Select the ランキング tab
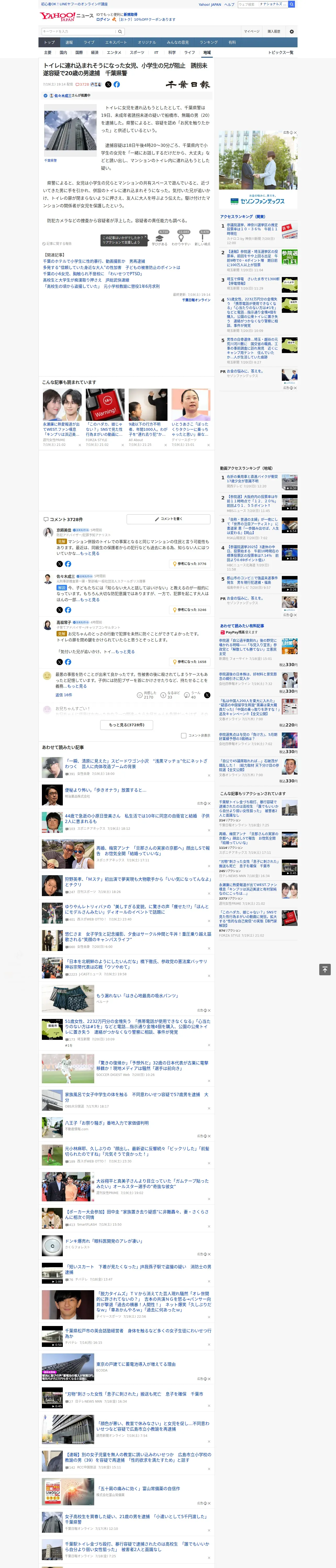The height and width of the screenshot is (1568, 336). 209,43
